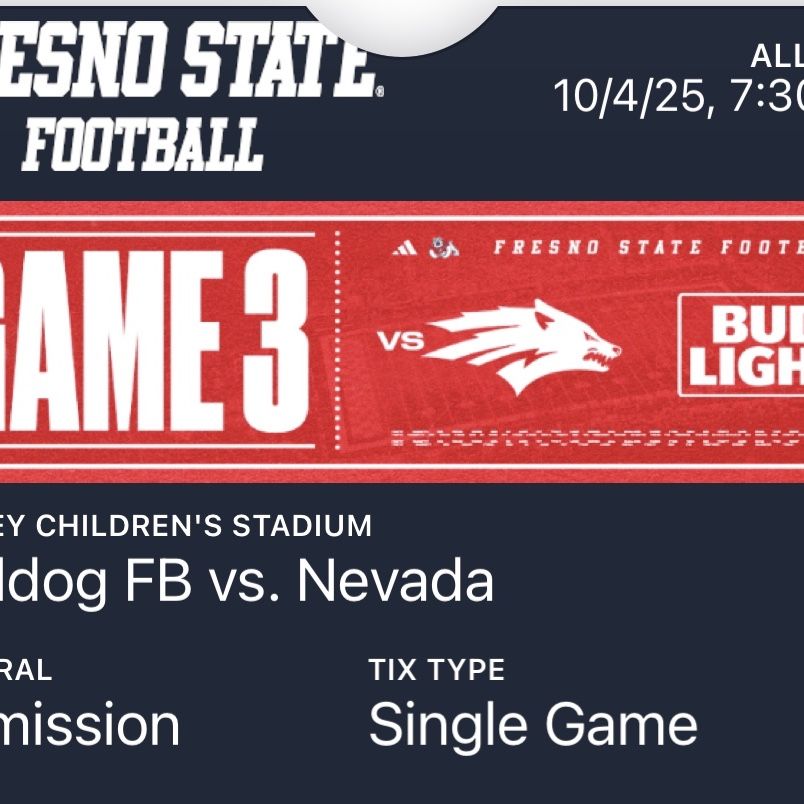Click the Adidas logo on banner
The image size is (804, 804).
pyautogui.click(x=405, y=249)
